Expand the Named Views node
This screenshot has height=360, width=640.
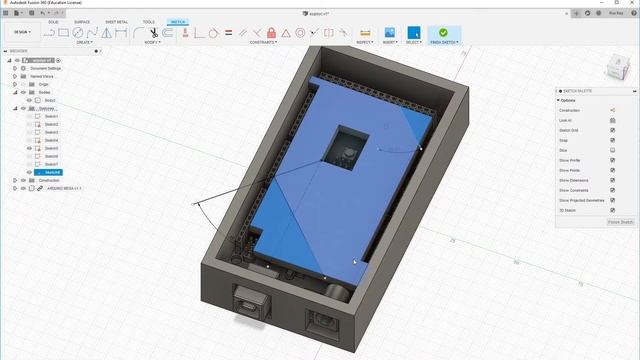pyautogui.click(x=15, y=76)
